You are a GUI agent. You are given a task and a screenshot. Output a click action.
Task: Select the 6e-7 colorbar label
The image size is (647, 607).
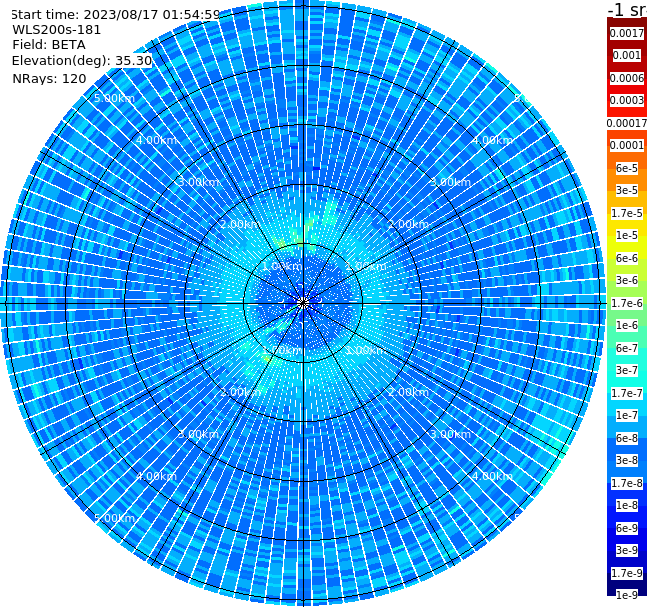[627, 348]
